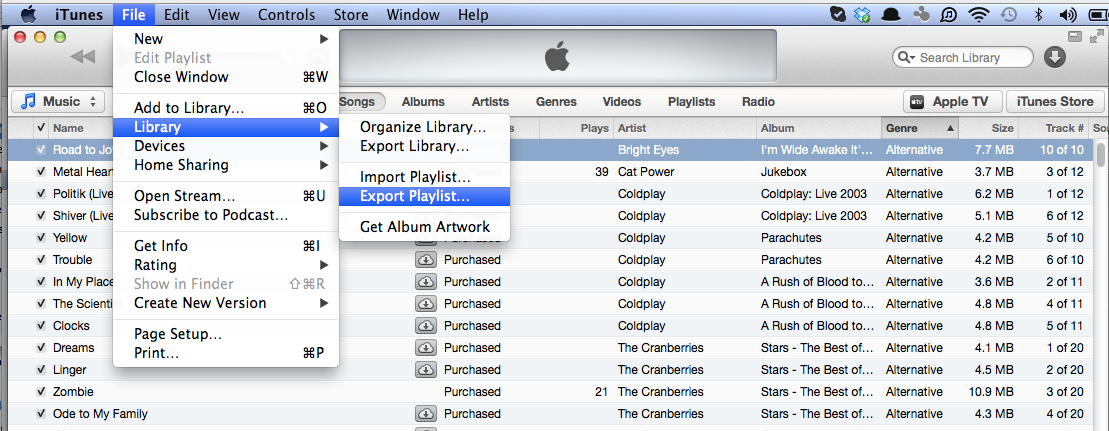Click the downloads arrow icon
1109x431 pixels.
pos(1055,57)
